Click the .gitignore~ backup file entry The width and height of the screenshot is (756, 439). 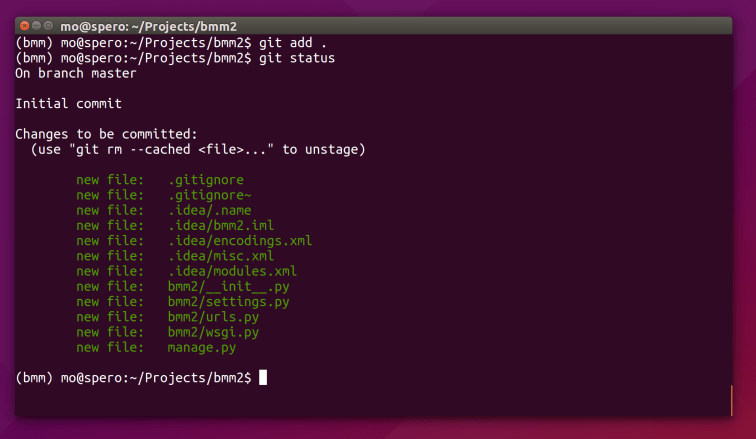coord(209,195)
